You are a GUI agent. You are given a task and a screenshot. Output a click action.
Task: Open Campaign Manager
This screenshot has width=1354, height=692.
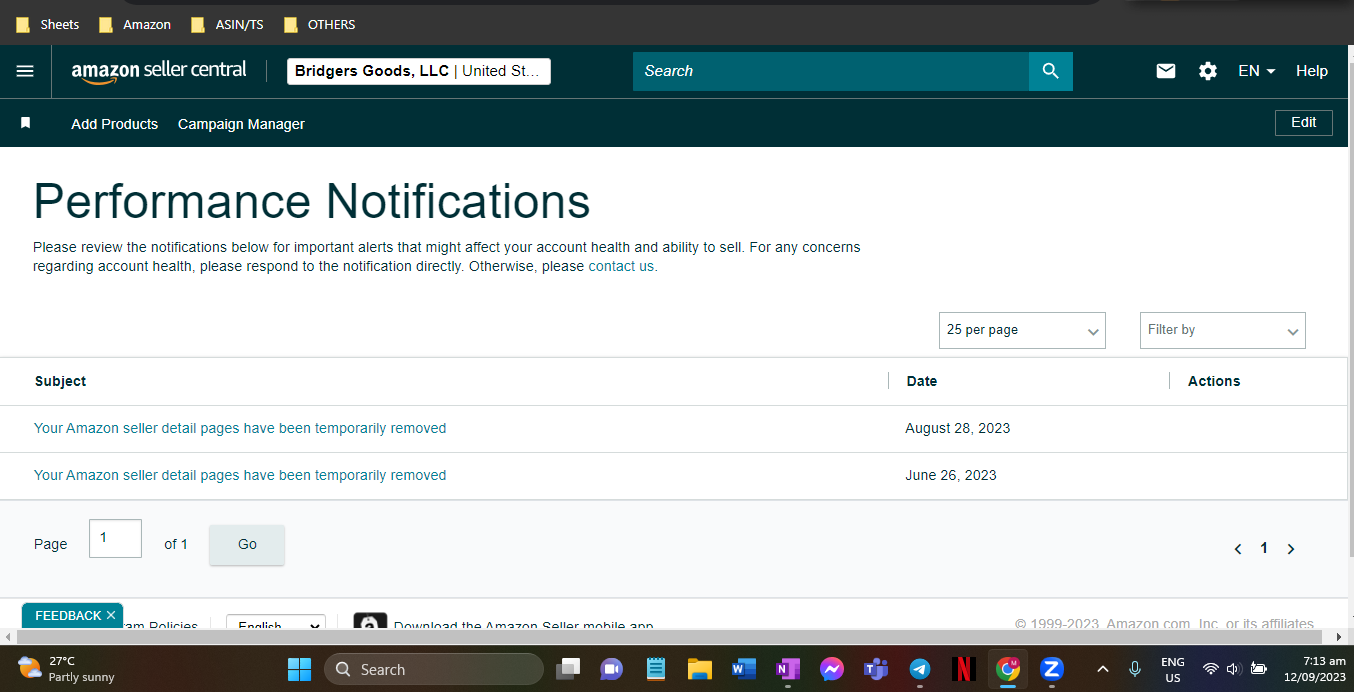click(241, 124)
